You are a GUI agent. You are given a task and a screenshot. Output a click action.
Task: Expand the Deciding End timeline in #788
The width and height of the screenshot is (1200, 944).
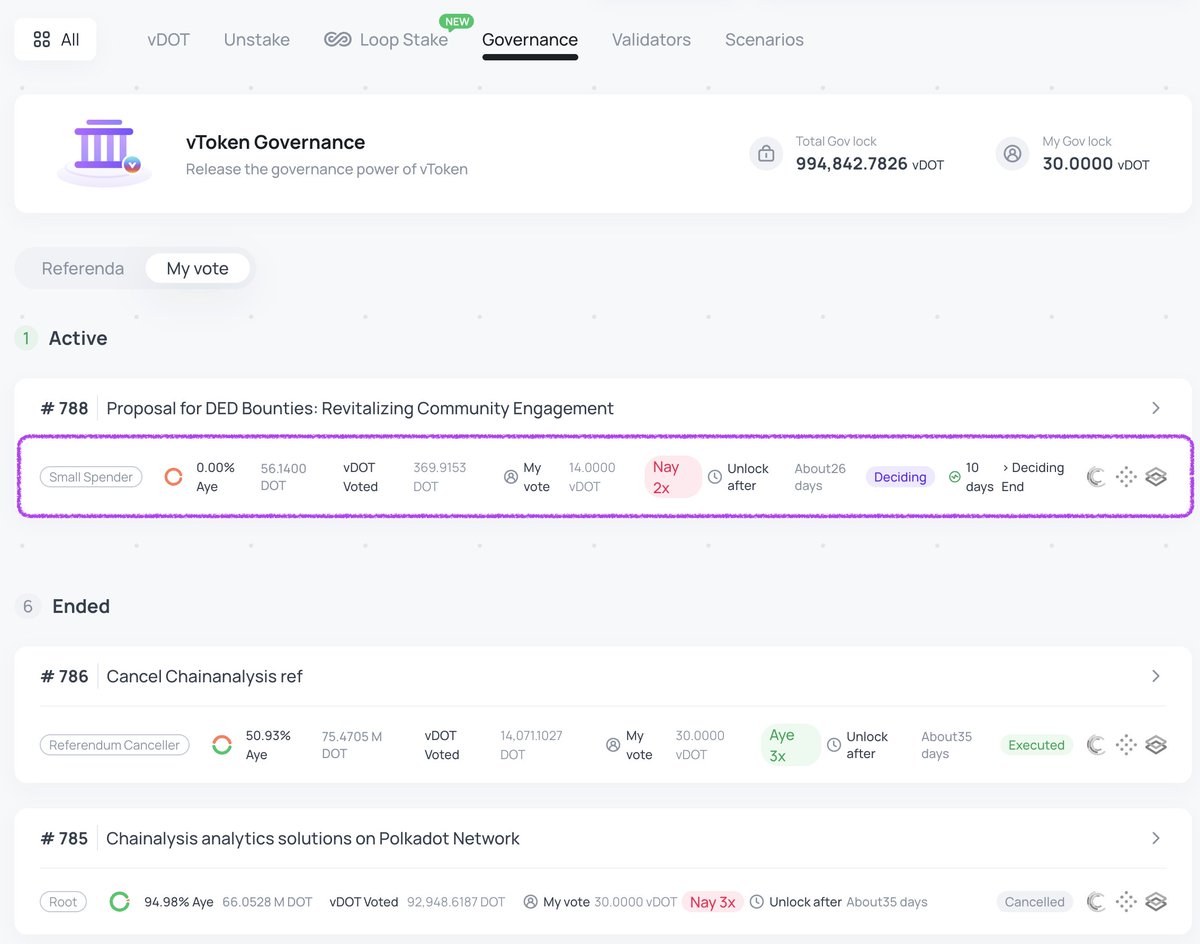(1032, 477)
